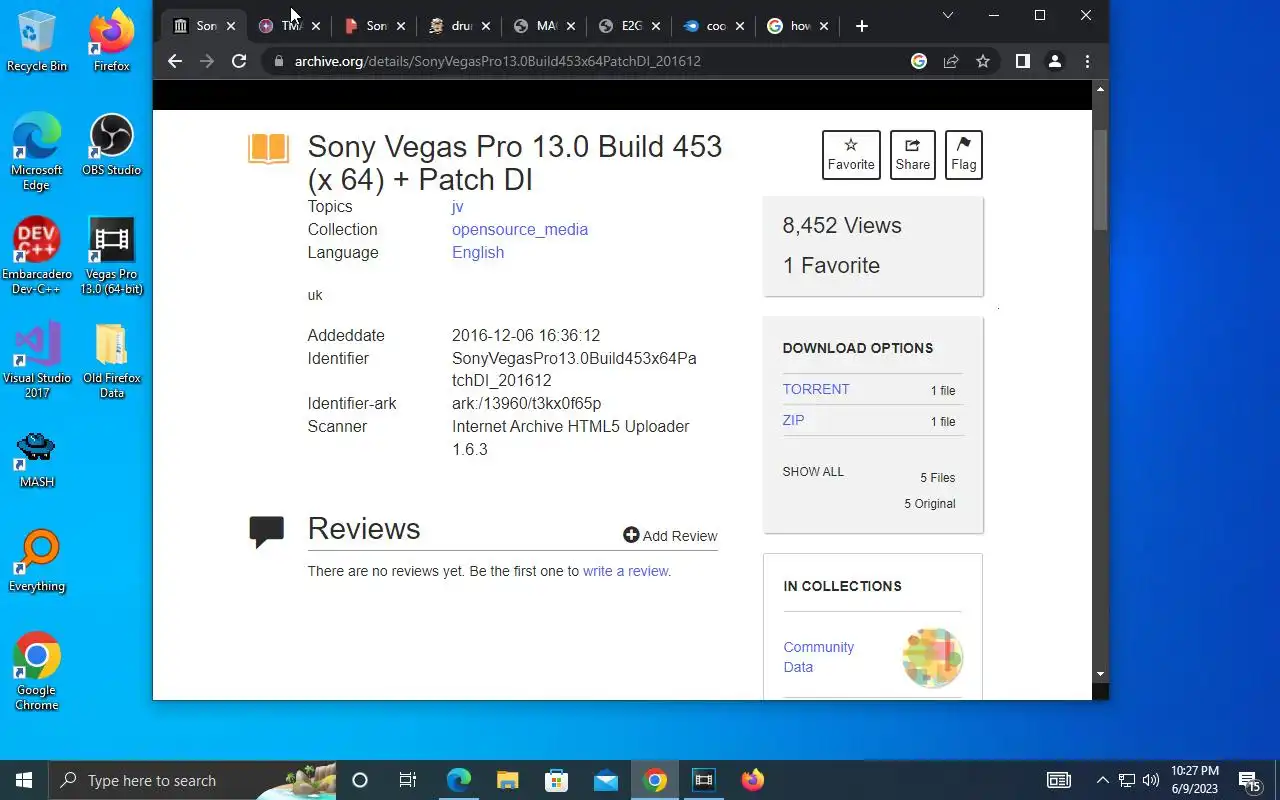The image size is (1280, 800).
Task: Bookmark this tab with star icon
Action: [x=983, y=61]
